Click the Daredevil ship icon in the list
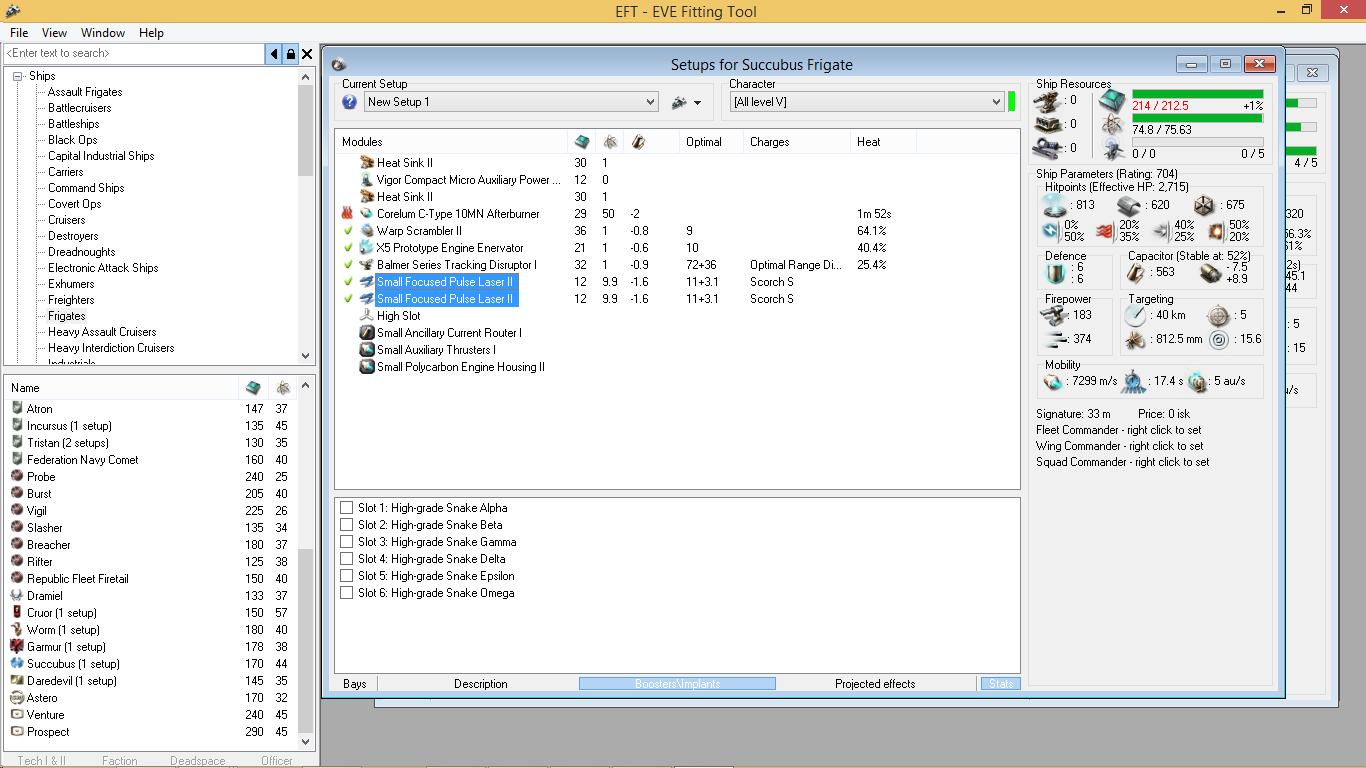This screenshot has height=768, width=1366. pyautogui.click(x=17, y=681)
